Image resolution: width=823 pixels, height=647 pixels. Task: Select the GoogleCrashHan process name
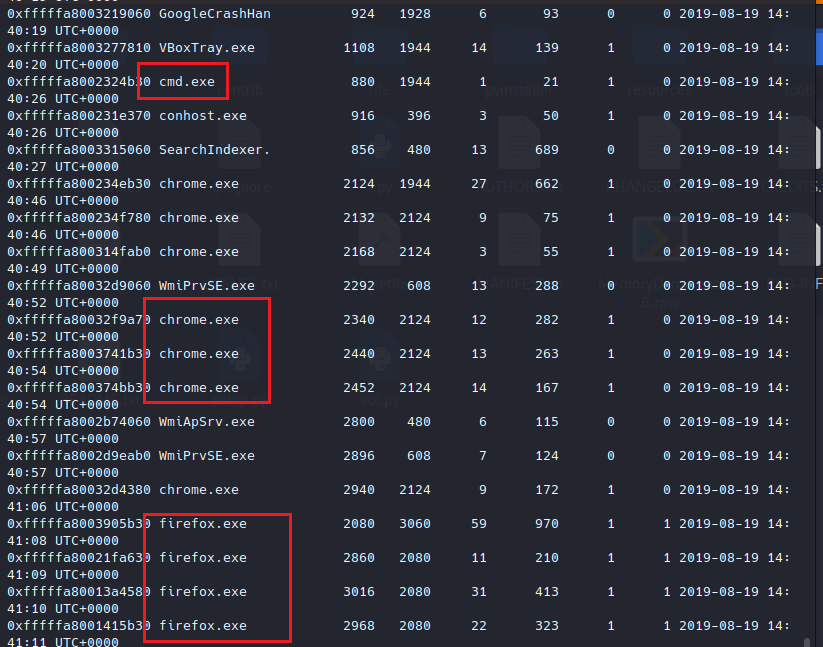(x=214, y=14)
